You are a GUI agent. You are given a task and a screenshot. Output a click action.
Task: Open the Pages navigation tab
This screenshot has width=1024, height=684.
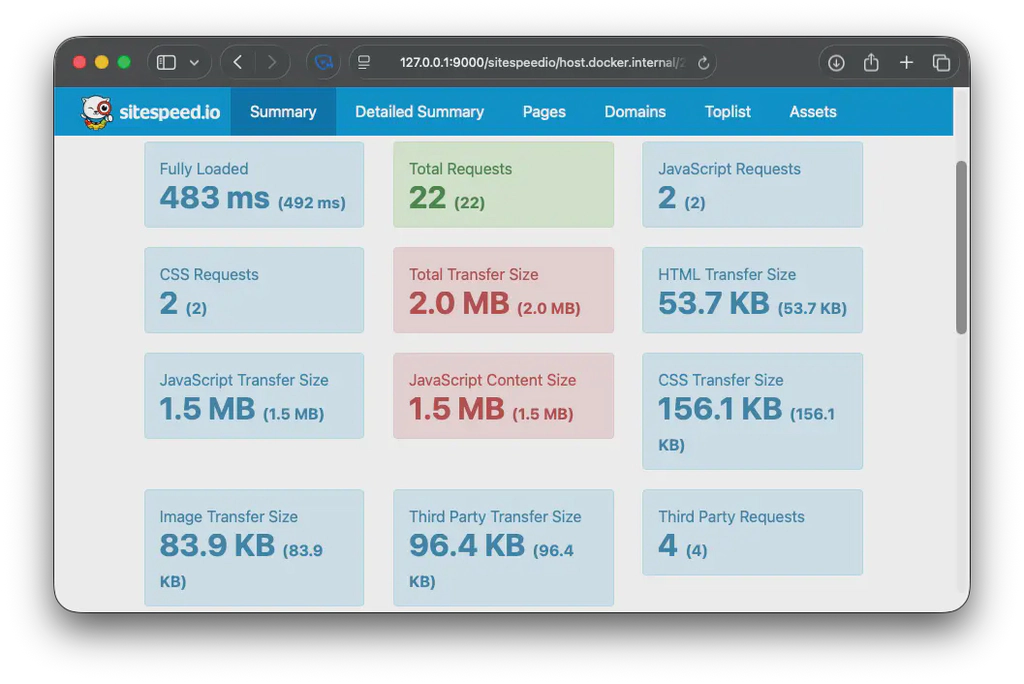[544, 111]
